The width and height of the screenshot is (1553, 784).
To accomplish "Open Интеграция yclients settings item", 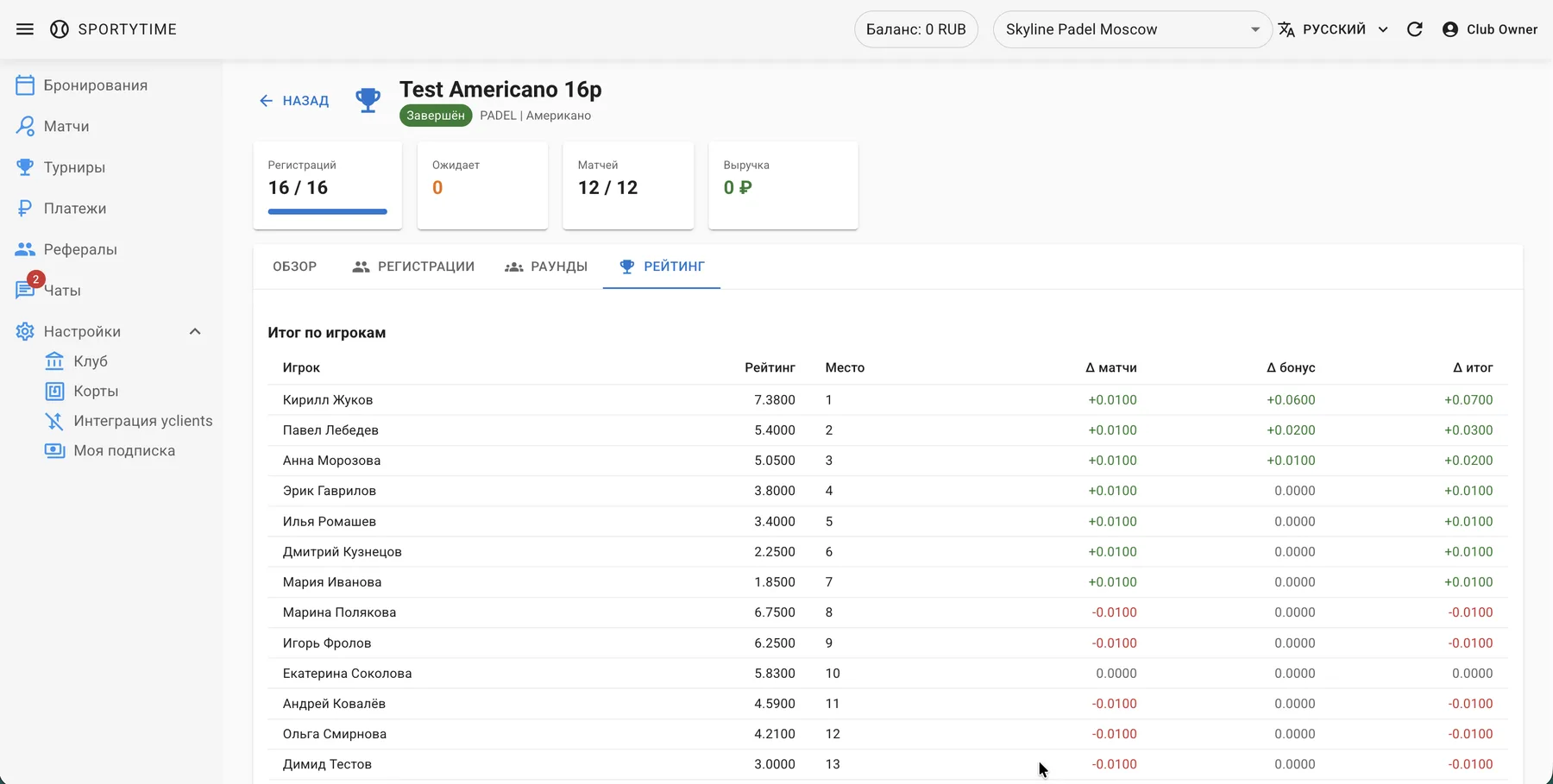I will click(x=142, y=421).
